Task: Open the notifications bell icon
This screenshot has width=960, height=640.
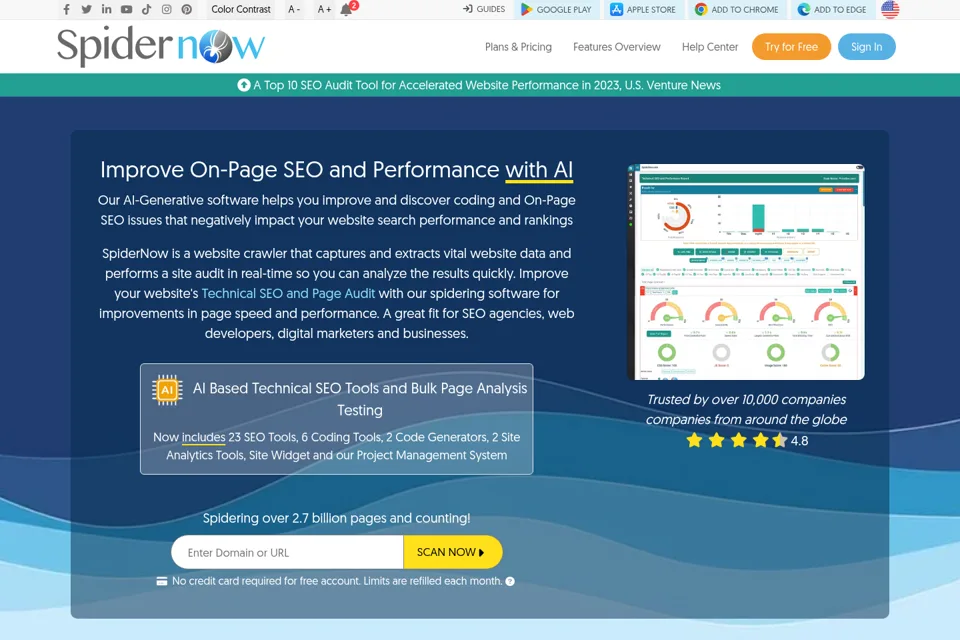Action: pyautogui.click(x=347, y=9)
